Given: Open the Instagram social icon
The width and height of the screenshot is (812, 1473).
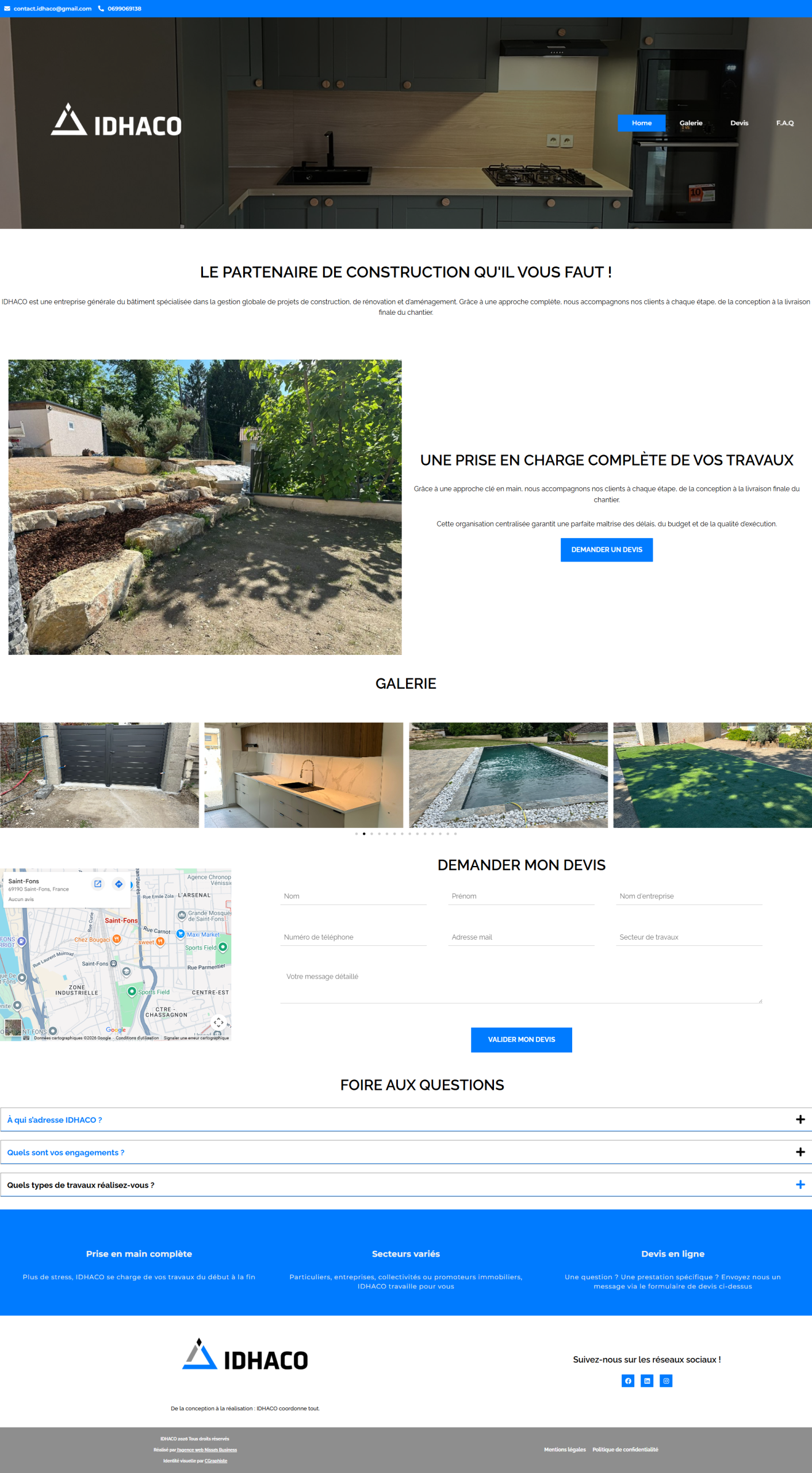Looking at the screenshot, I should [666, 1380].
